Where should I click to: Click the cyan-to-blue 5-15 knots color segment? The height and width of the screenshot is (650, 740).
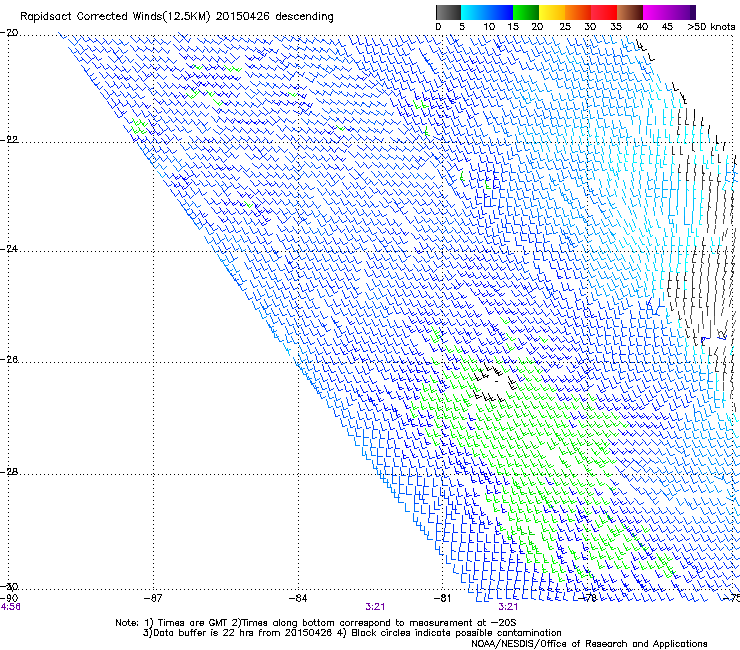487,12
